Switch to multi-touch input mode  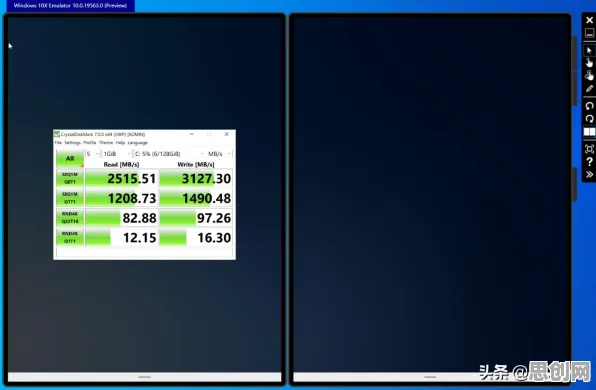click(x=589, y=75)
